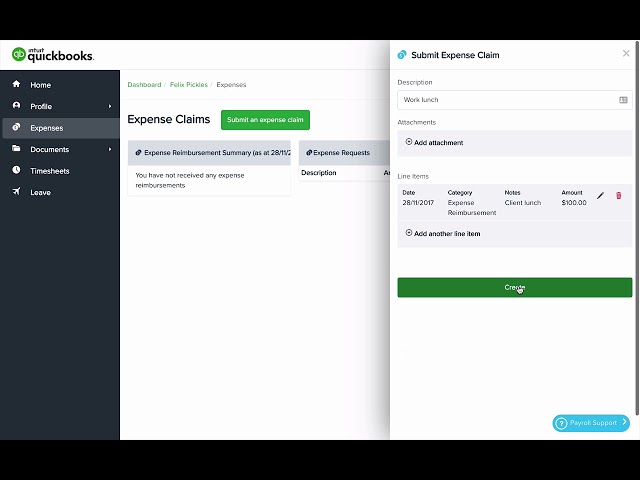Click the no expense reimbursements message
Viewport: 640px width, 480px height.
[190, 180]
